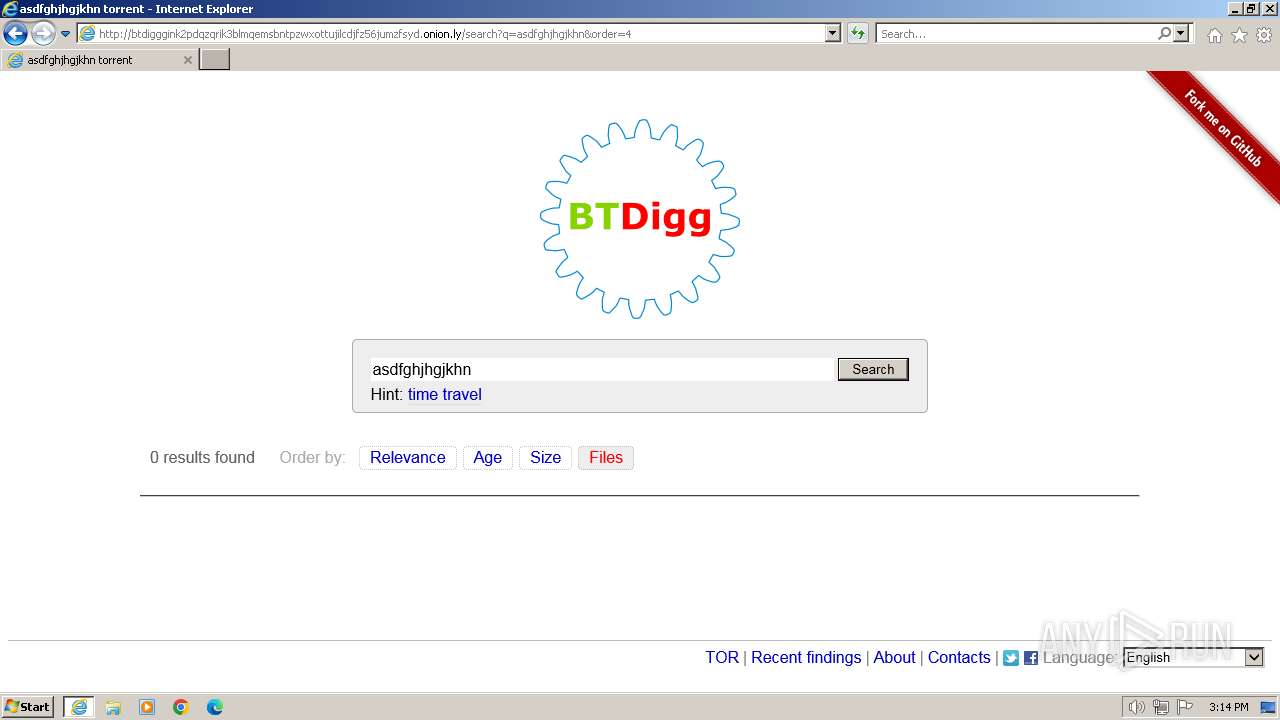Open Favorites star icon
The height and width of the screenshot is (720, 1280).
click(1239, 35)
